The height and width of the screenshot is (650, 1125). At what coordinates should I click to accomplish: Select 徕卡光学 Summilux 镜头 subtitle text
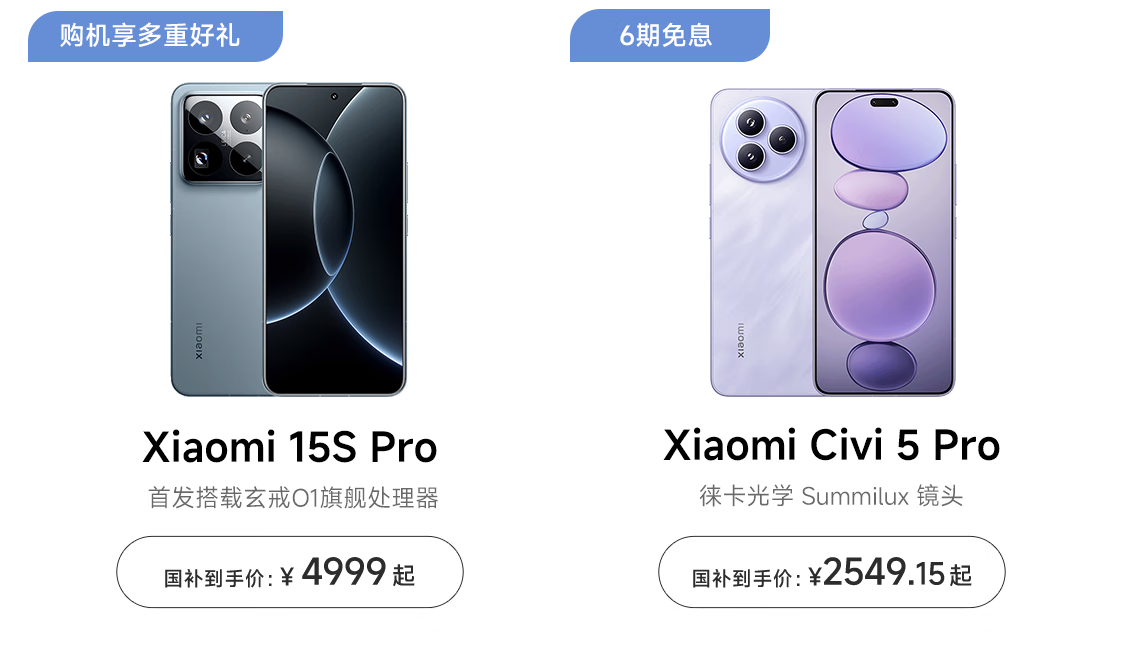[832, 496]
